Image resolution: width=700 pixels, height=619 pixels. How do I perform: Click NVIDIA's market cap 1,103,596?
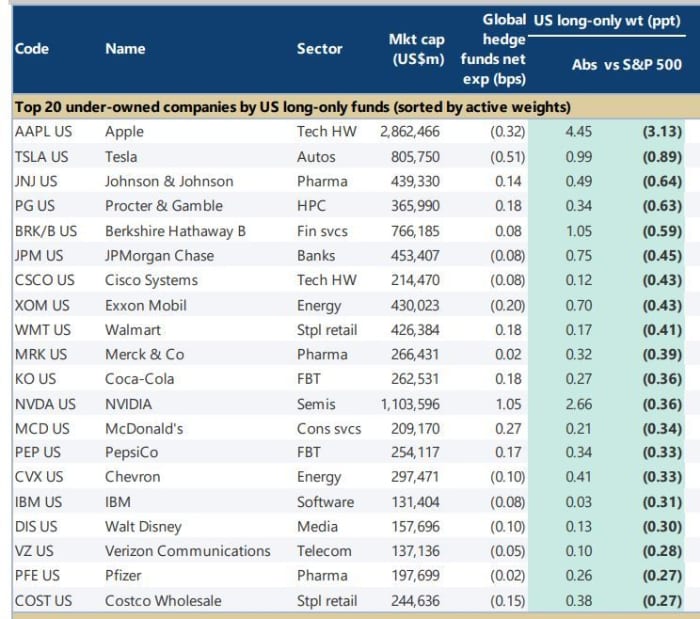pyautogui.click(x=410, y=404)
